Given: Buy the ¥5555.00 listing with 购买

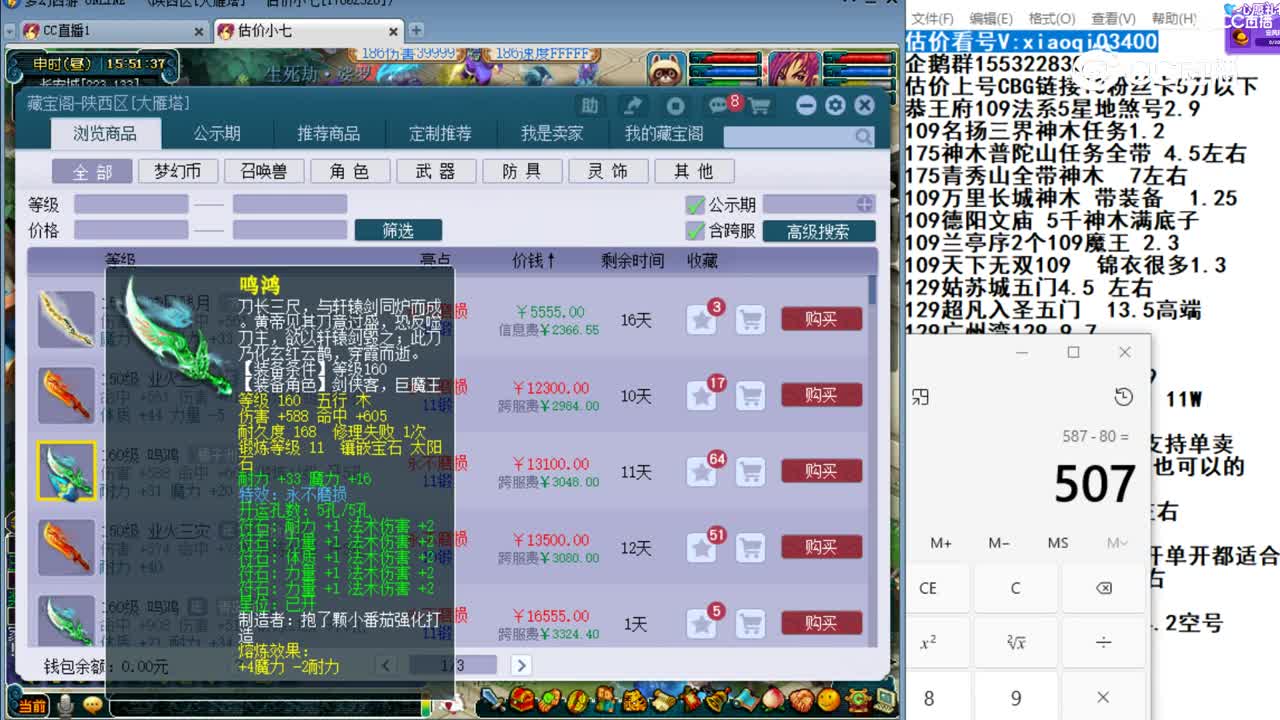Looking at the screenshot, I should click(821, 319).
